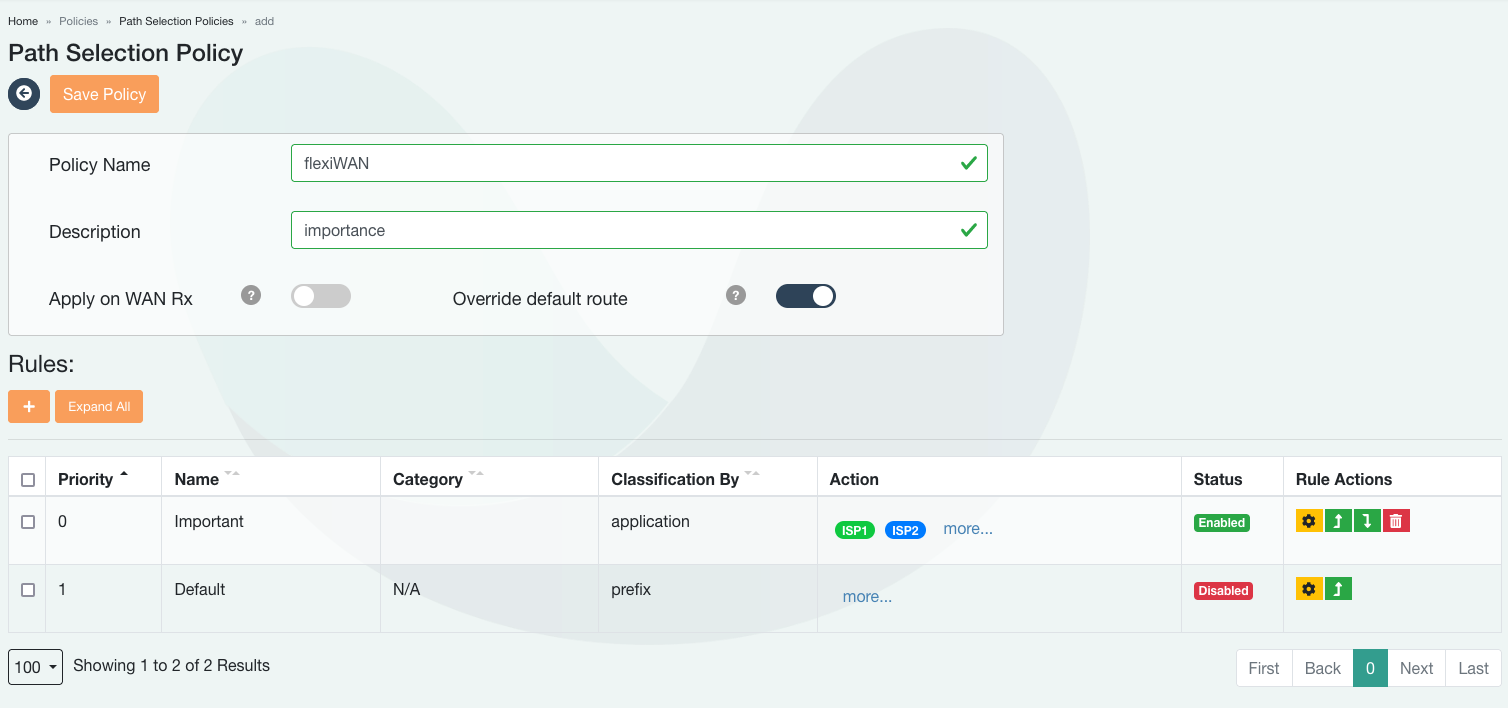Click the Save Policy button
This screenshot has height=708, width=1508.
point(104,94)
